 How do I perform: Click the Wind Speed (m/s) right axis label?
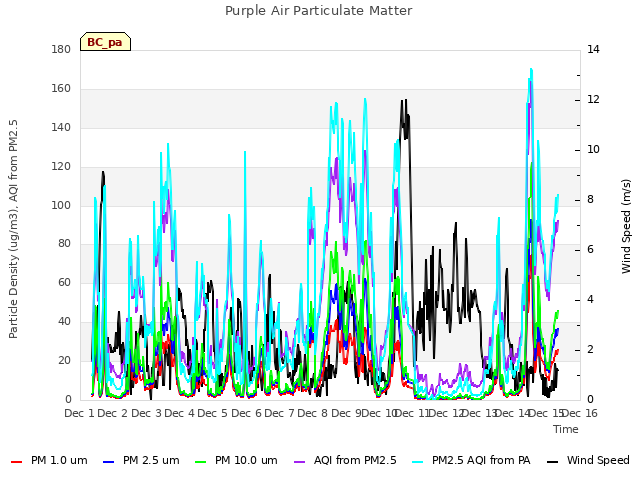click(x=626, y=226)
